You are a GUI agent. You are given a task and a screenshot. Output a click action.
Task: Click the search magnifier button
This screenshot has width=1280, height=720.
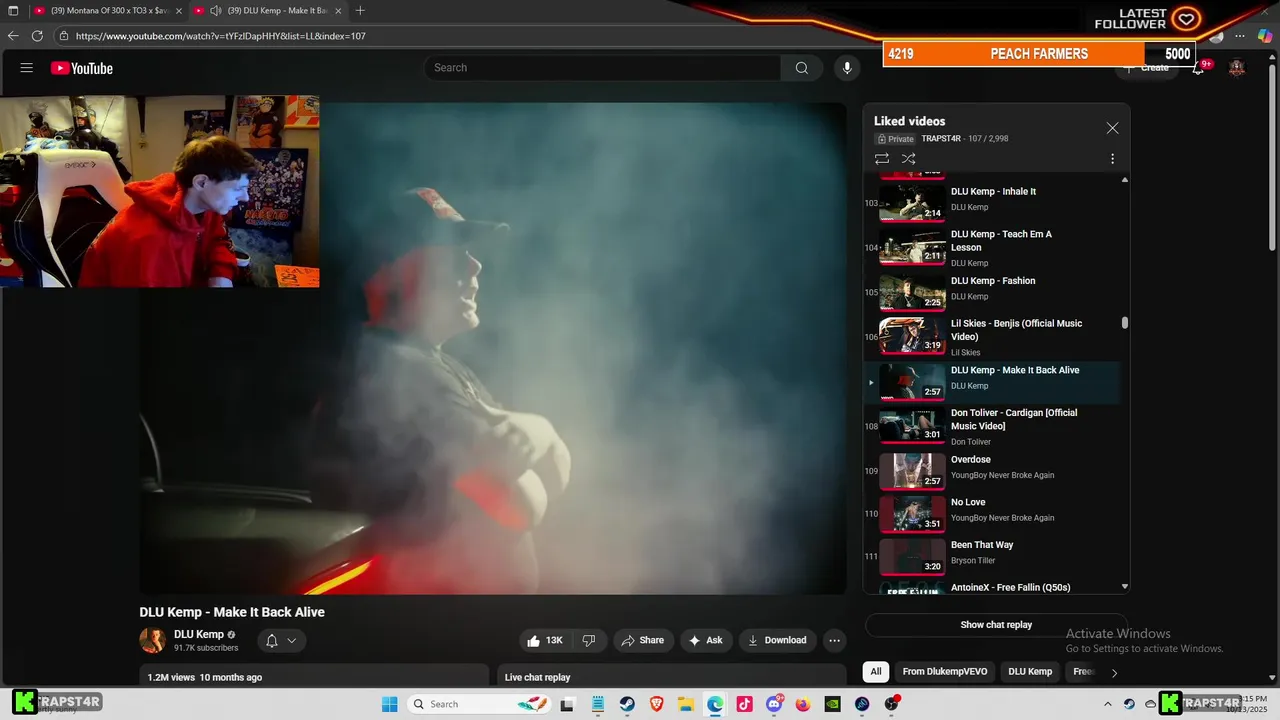(x=801, y=68)
